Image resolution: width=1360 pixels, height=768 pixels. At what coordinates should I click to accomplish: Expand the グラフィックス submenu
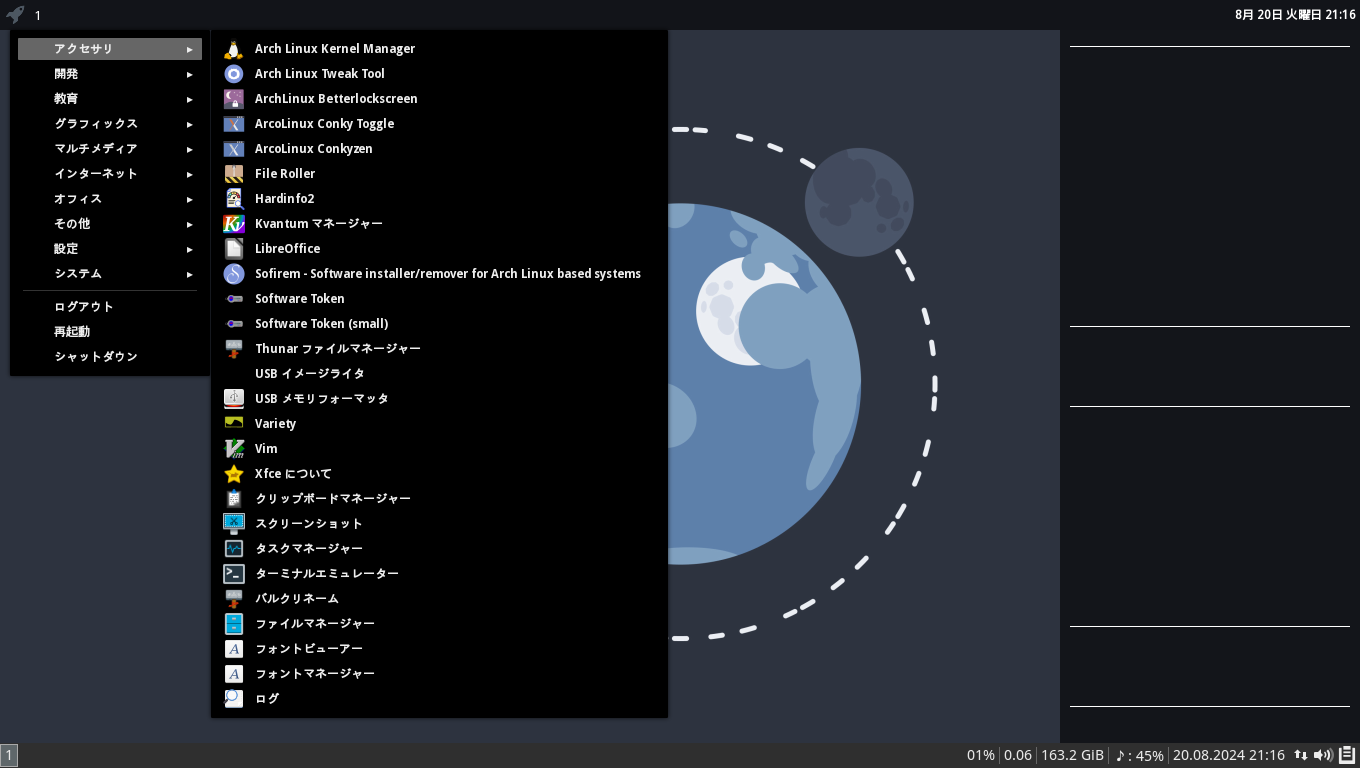[x=96, y=123]
